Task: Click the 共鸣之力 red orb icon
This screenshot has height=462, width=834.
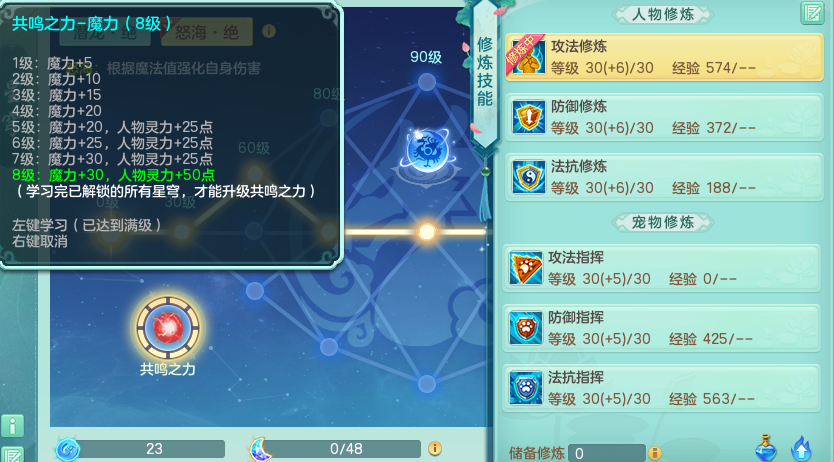Action: (168, 327)
